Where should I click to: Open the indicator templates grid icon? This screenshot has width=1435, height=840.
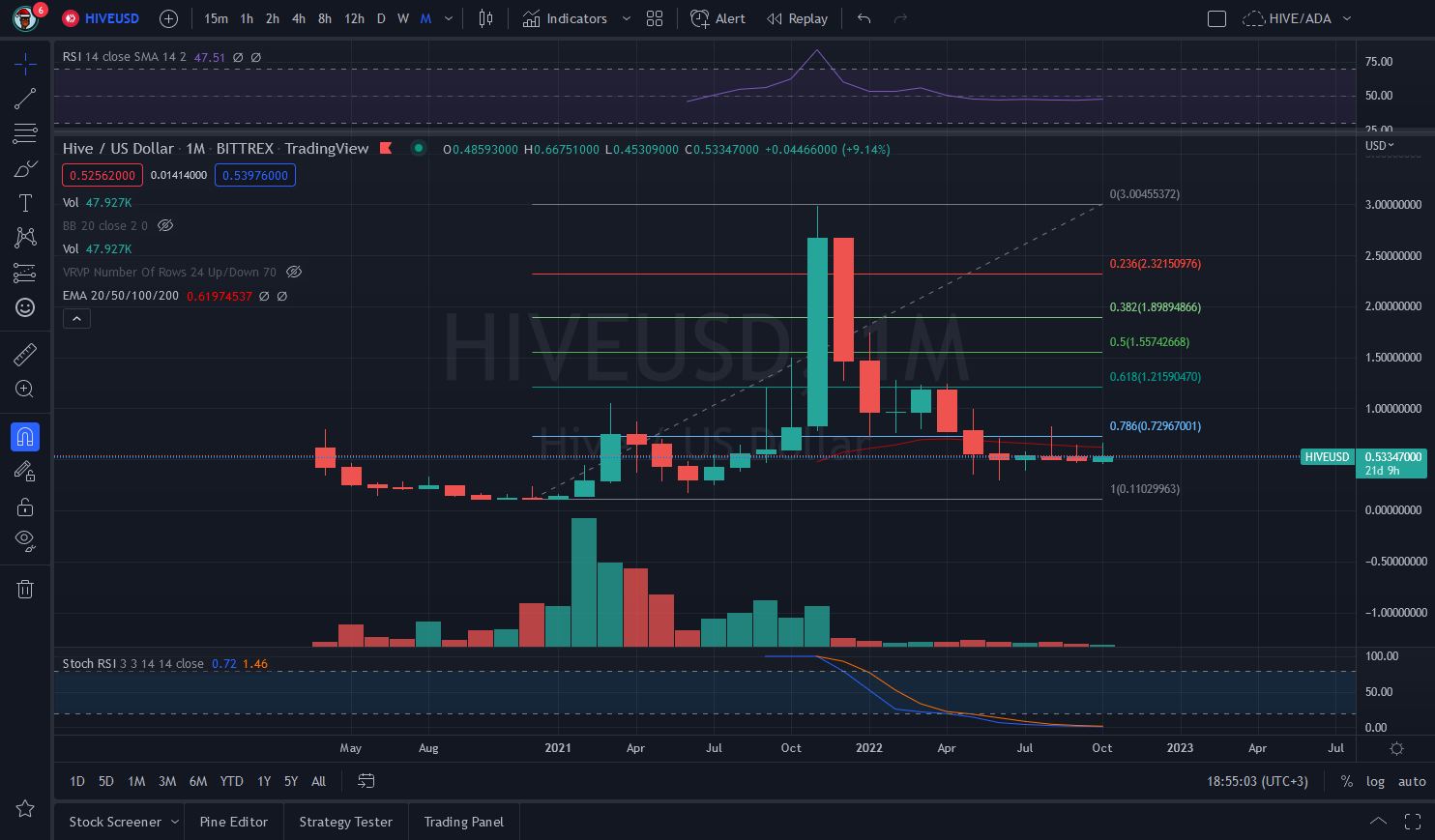coord(655,18)
